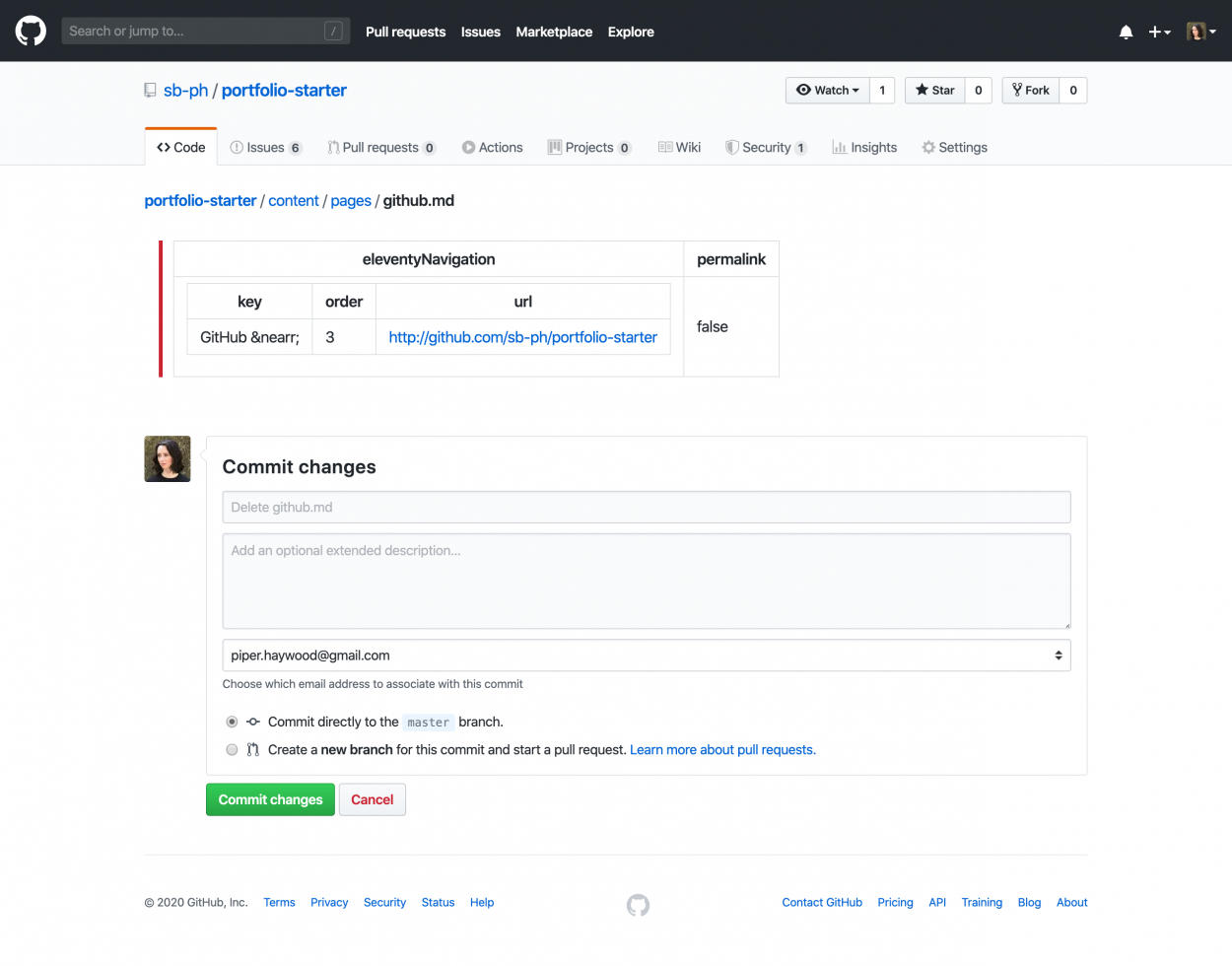This screenshot has width=1232, height=966.
Task: Open the About footer link
Action: tap(1072, 902)
